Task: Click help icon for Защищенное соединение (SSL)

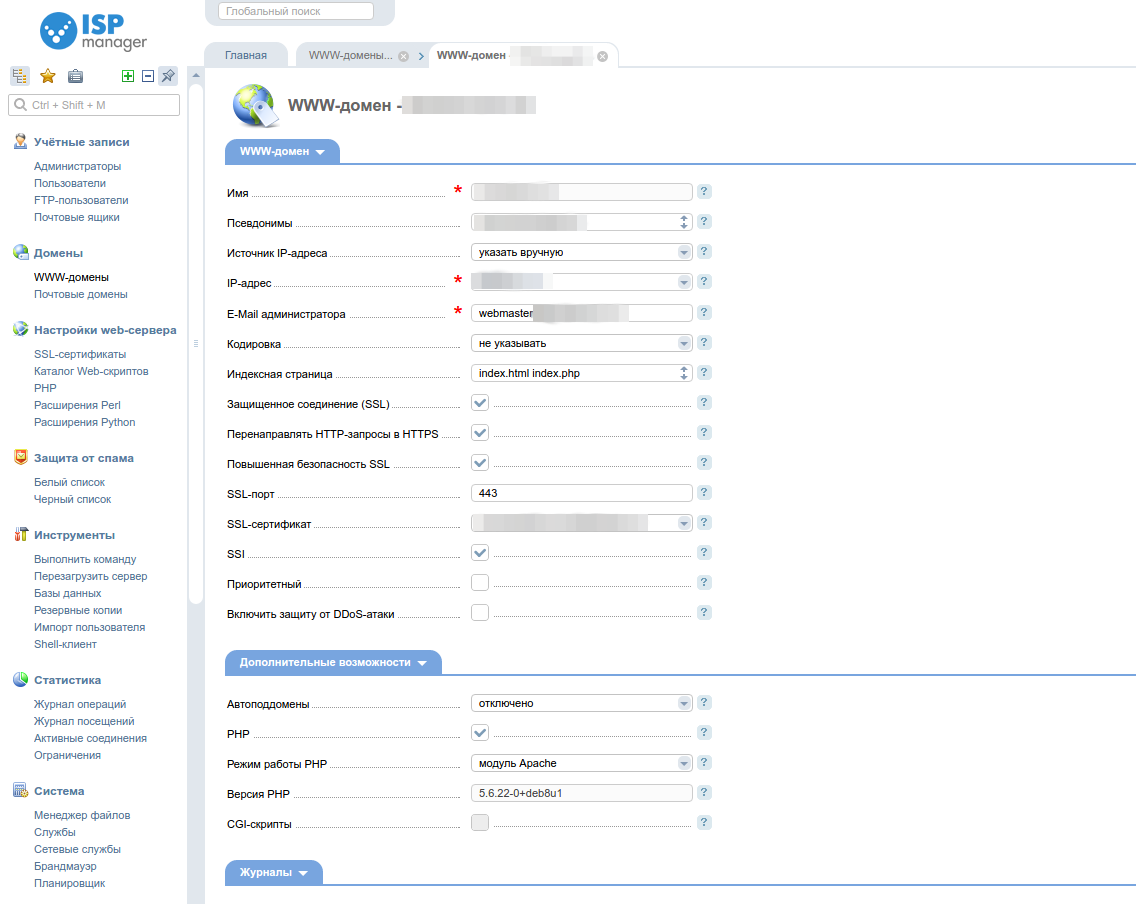Action: [x=703, y=403]
